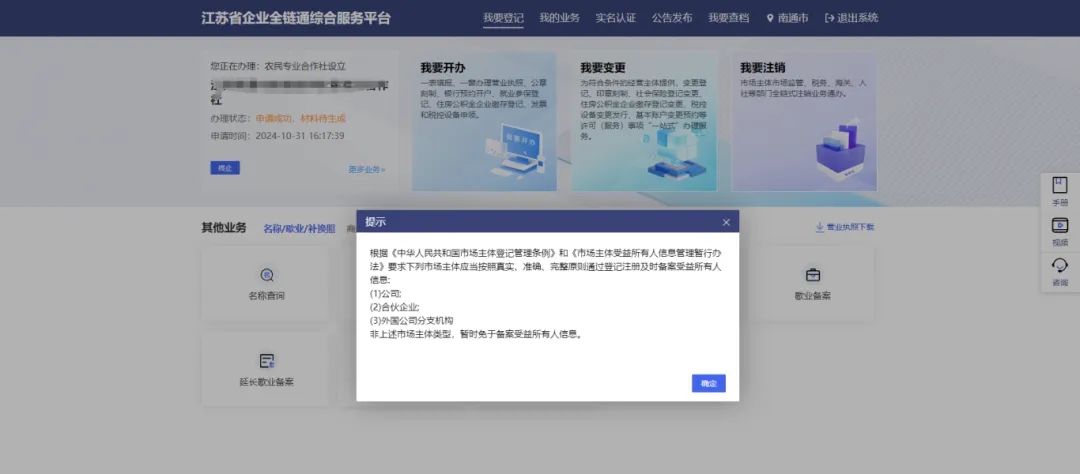The height and width of the screenshot is (474, 1080).
Task: Click the 营业执照下载 download icon
Action: tap(819, 228)
